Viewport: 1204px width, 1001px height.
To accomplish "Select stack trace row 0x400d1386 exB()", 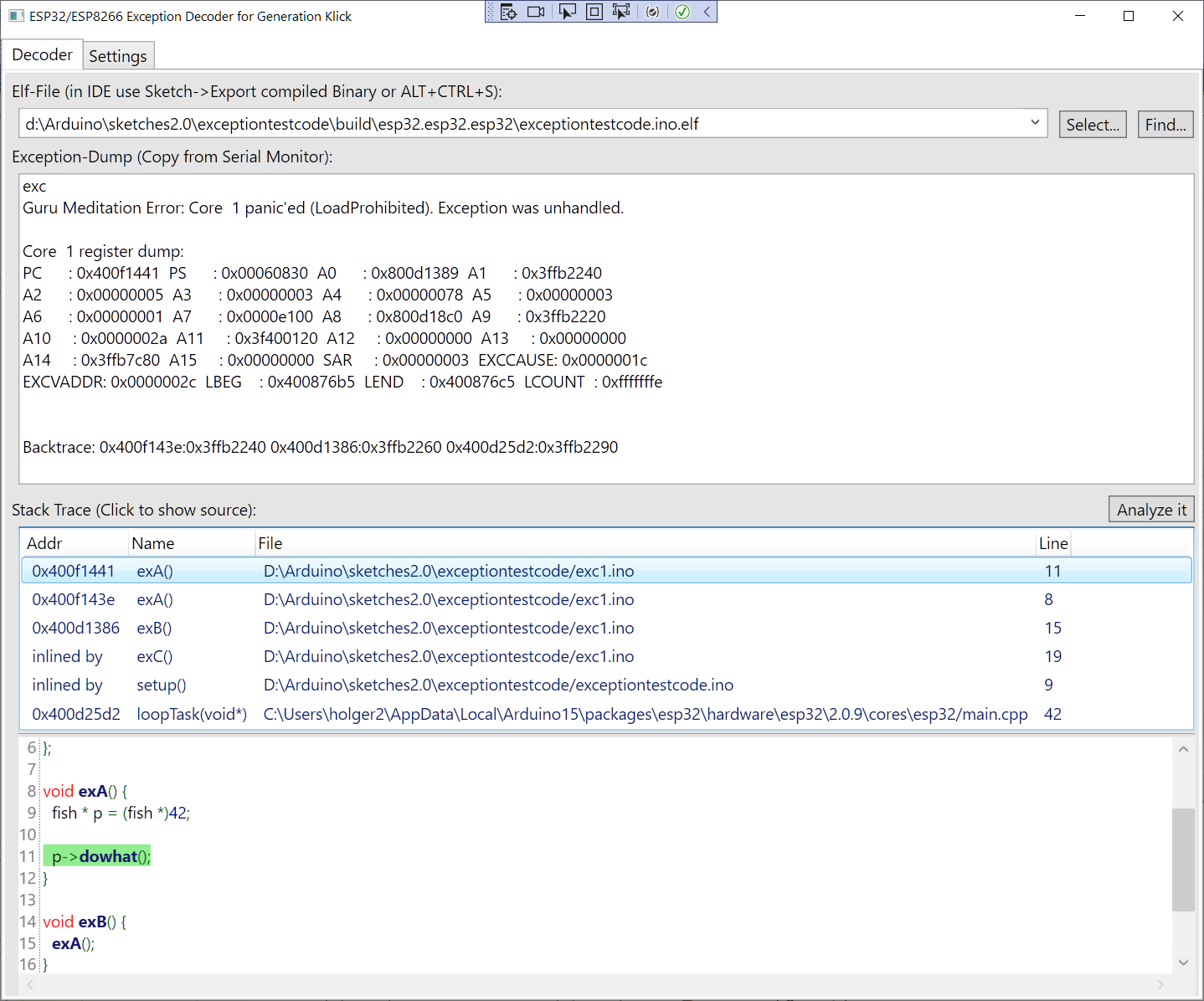I will [x=606, y=628].
